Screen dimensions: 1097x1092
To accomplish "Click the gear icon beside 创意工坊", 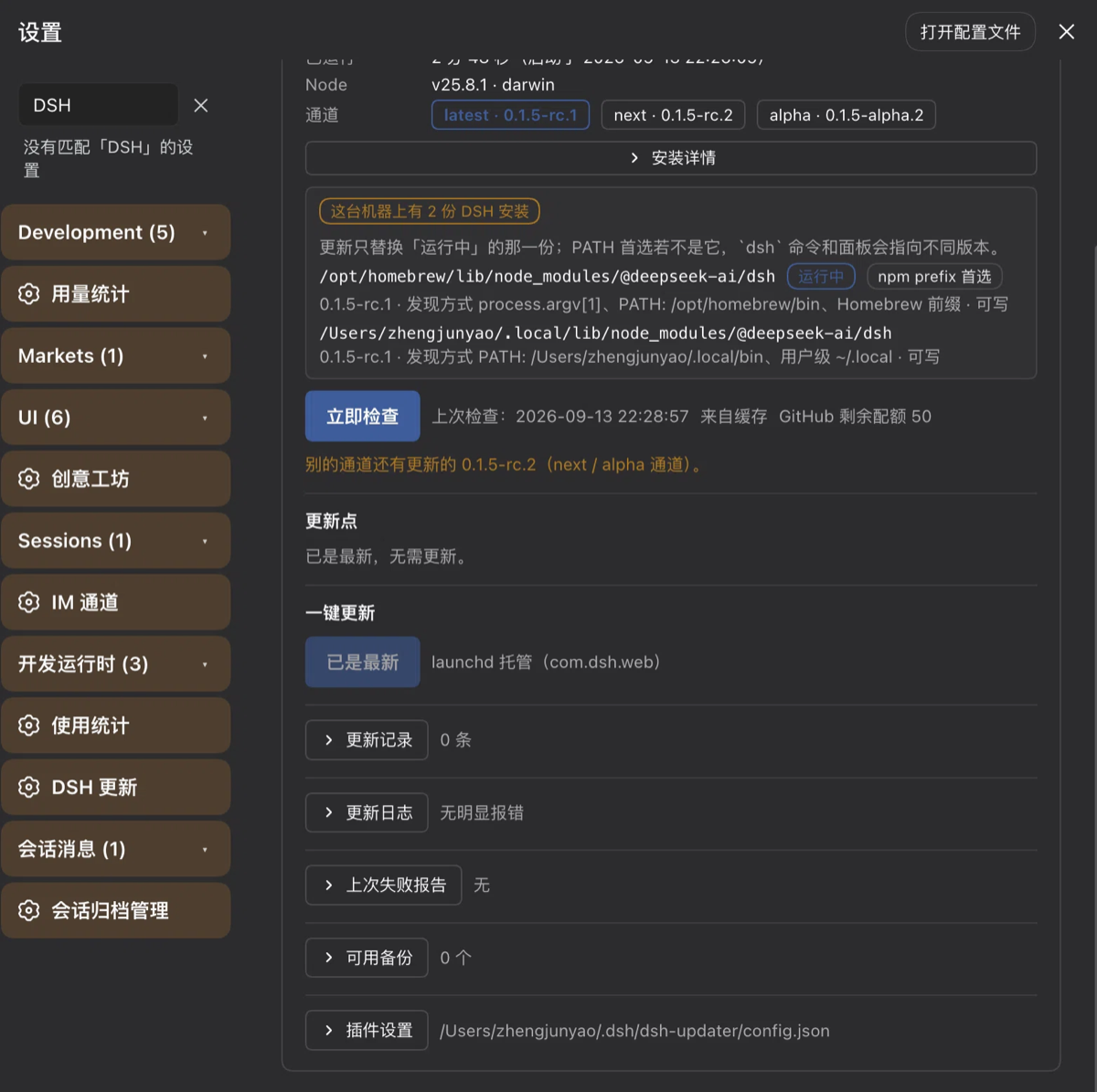I will click(x=29, y=479).
